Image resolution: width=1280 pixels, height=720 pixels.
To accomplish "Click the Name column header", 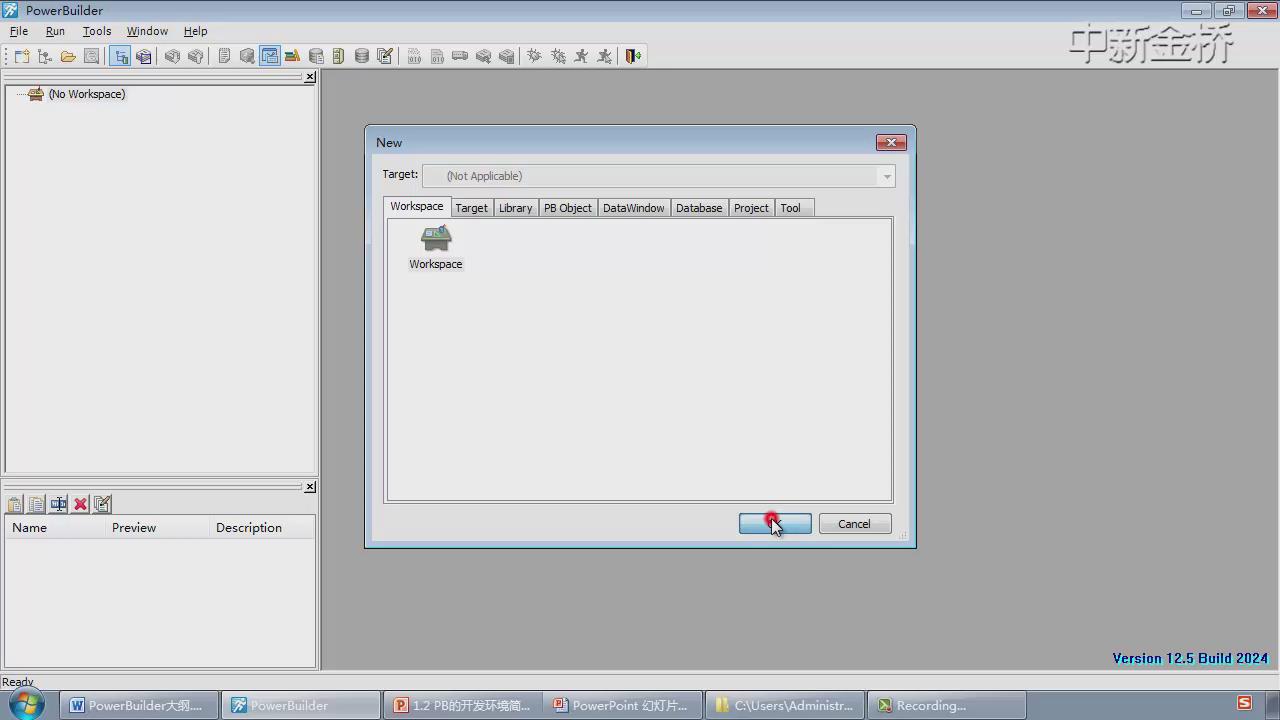I will [x=55, y=528].
